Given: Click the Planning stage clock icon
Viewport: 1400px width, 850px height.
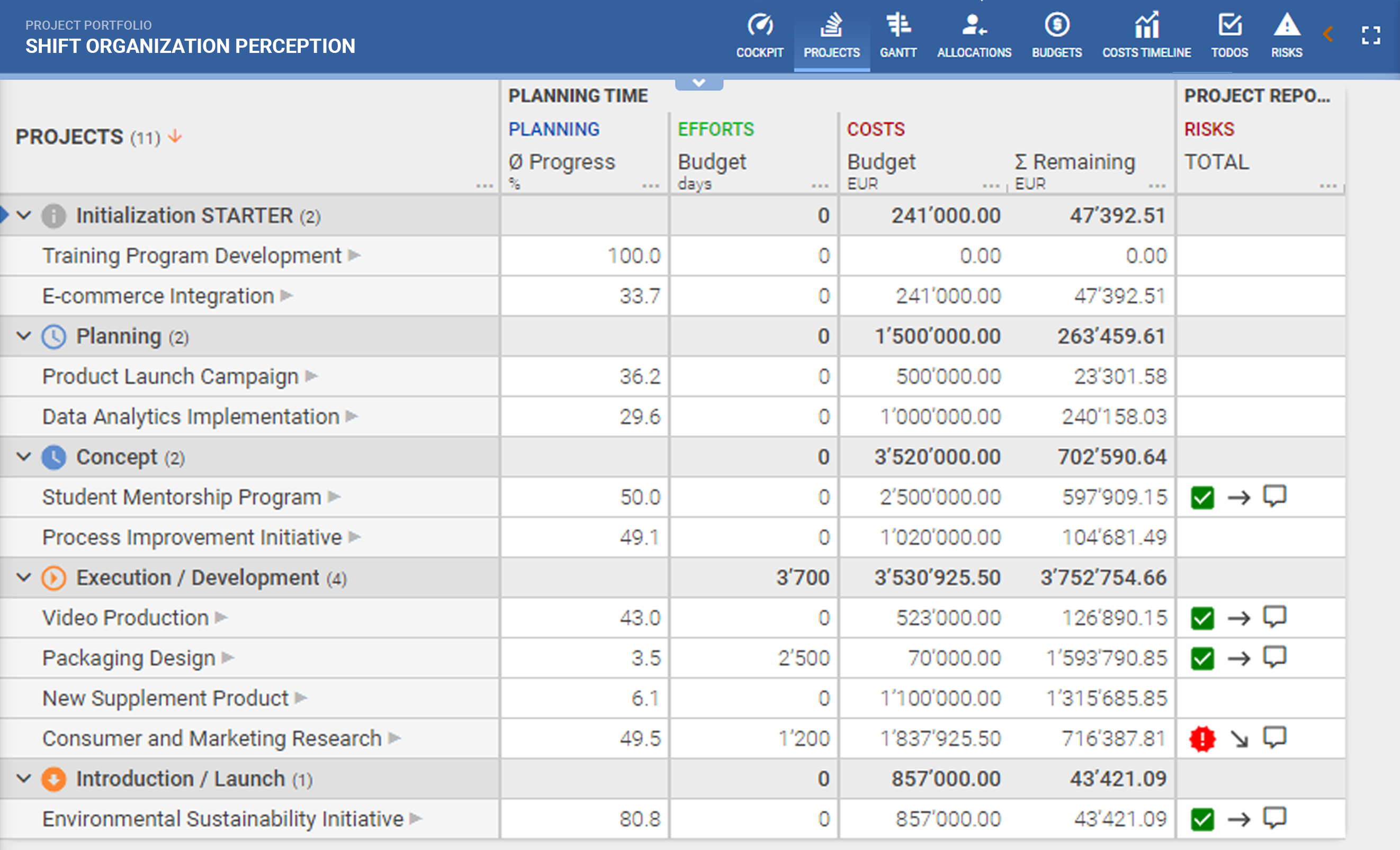Looking at the screenshot, I should pyautogui.click(x=54, y=337).
